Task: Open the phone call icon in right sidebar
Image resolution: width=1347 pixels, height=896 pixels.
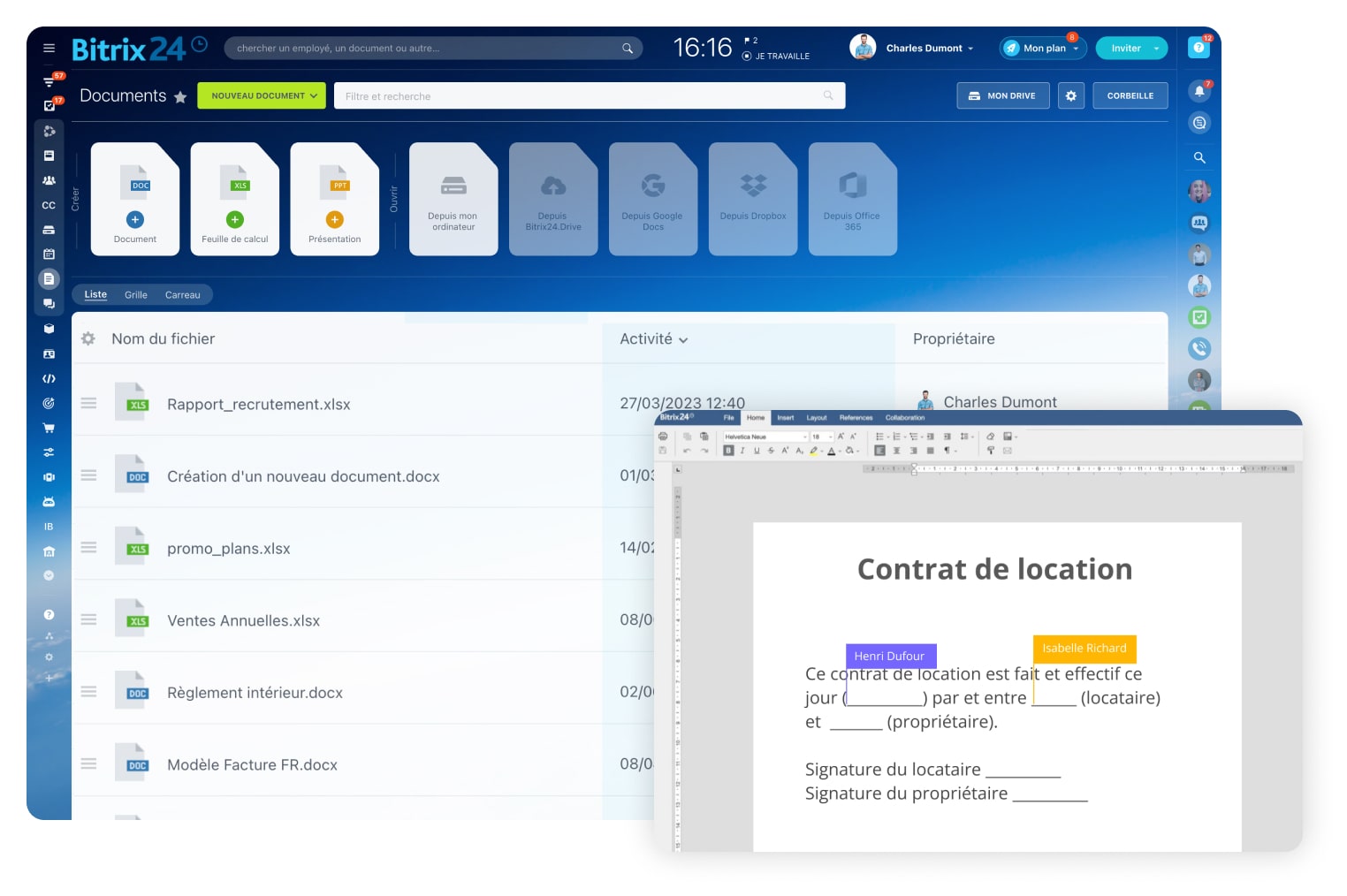Action: (x=1199, y=348)
